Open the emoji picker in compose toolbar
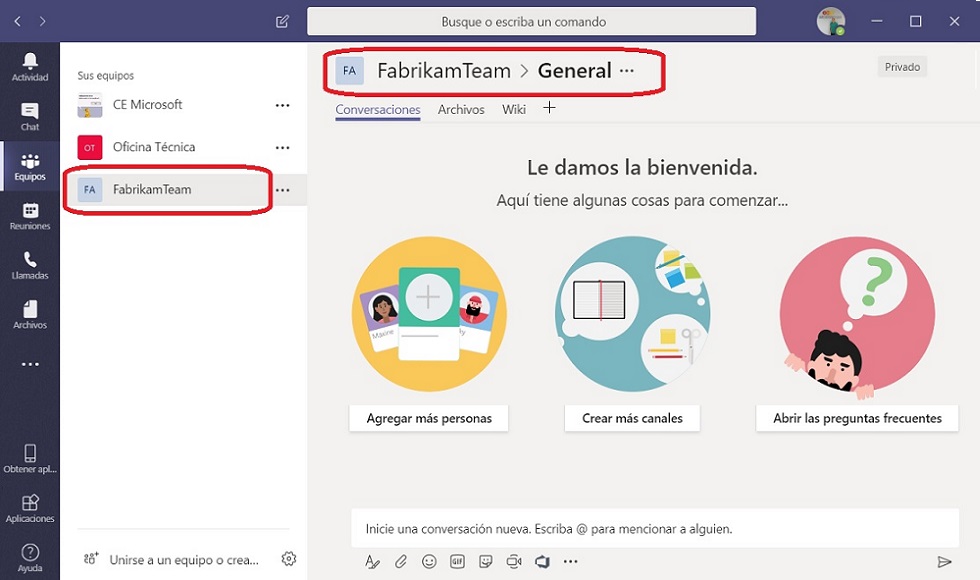 429,561
